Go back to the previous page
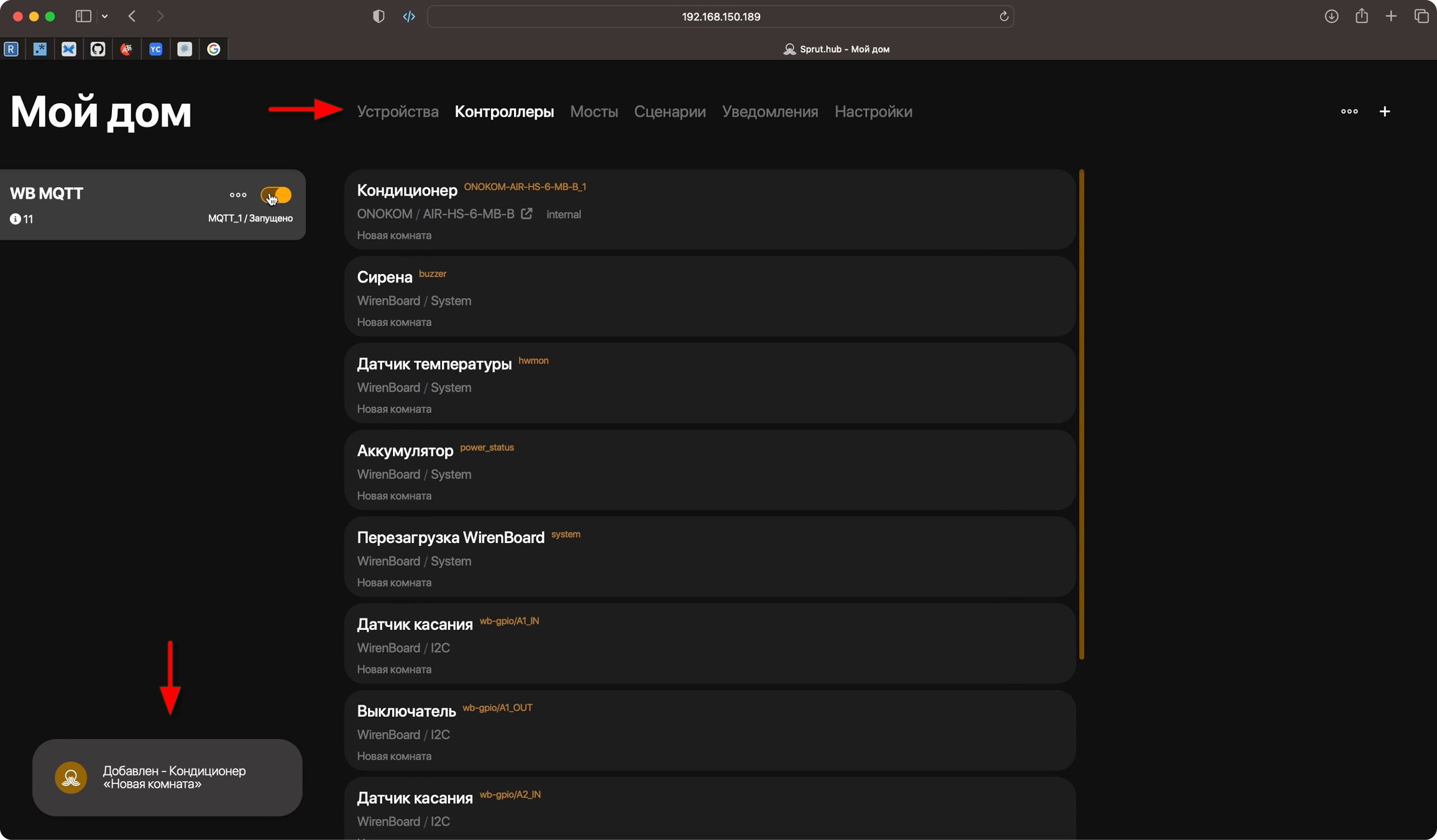Image resolution: width=1437 pixels, height=840 pixels. pyautogui.click(x=132, y=16)
